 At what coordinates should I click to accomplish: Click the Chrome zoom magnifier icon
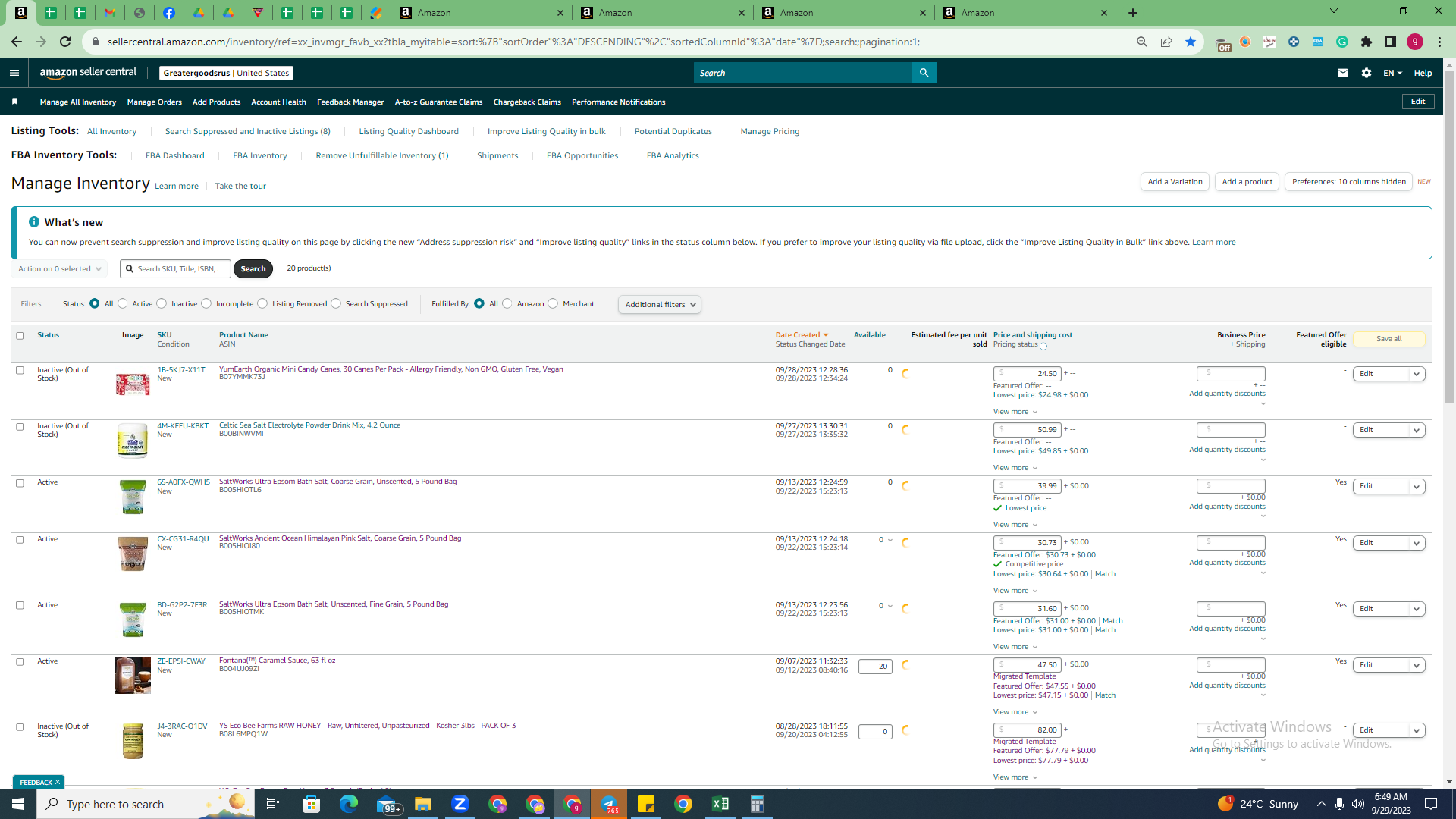pyautogui.click(x=1142, y=42)
